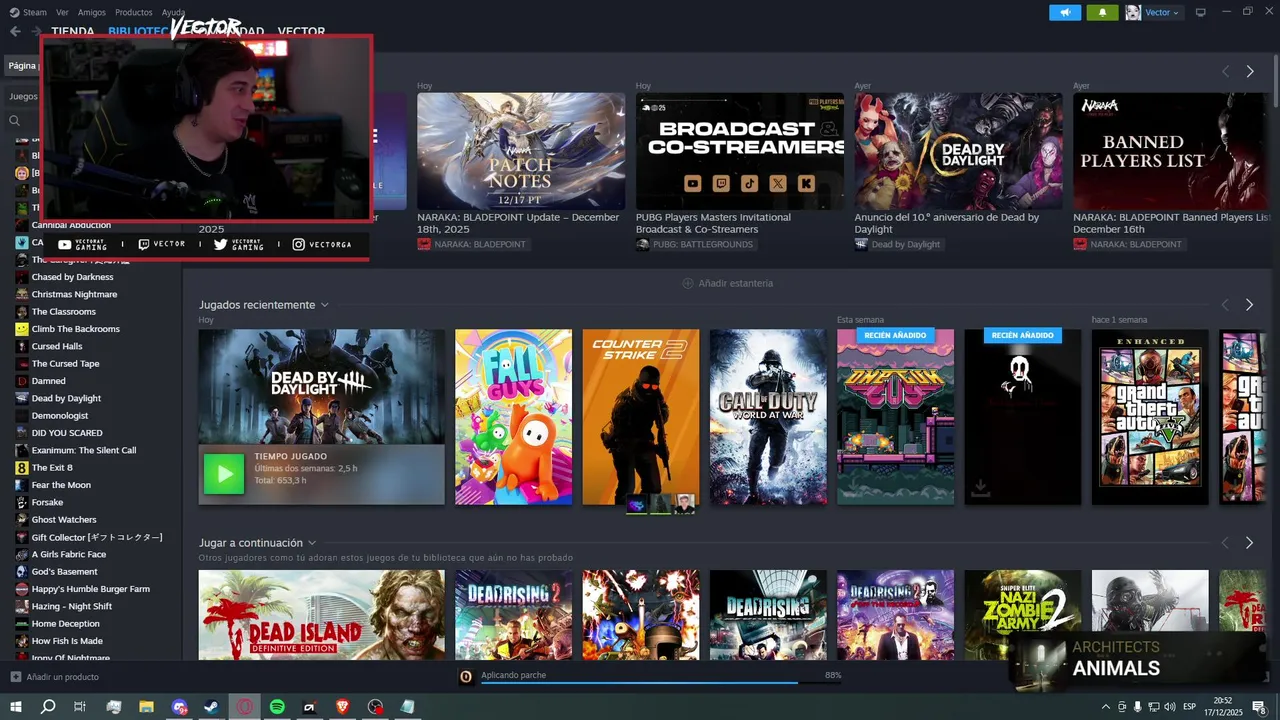Open Opera GX from the taskbar
1280x720 pixels.
(x=245, y=707)
